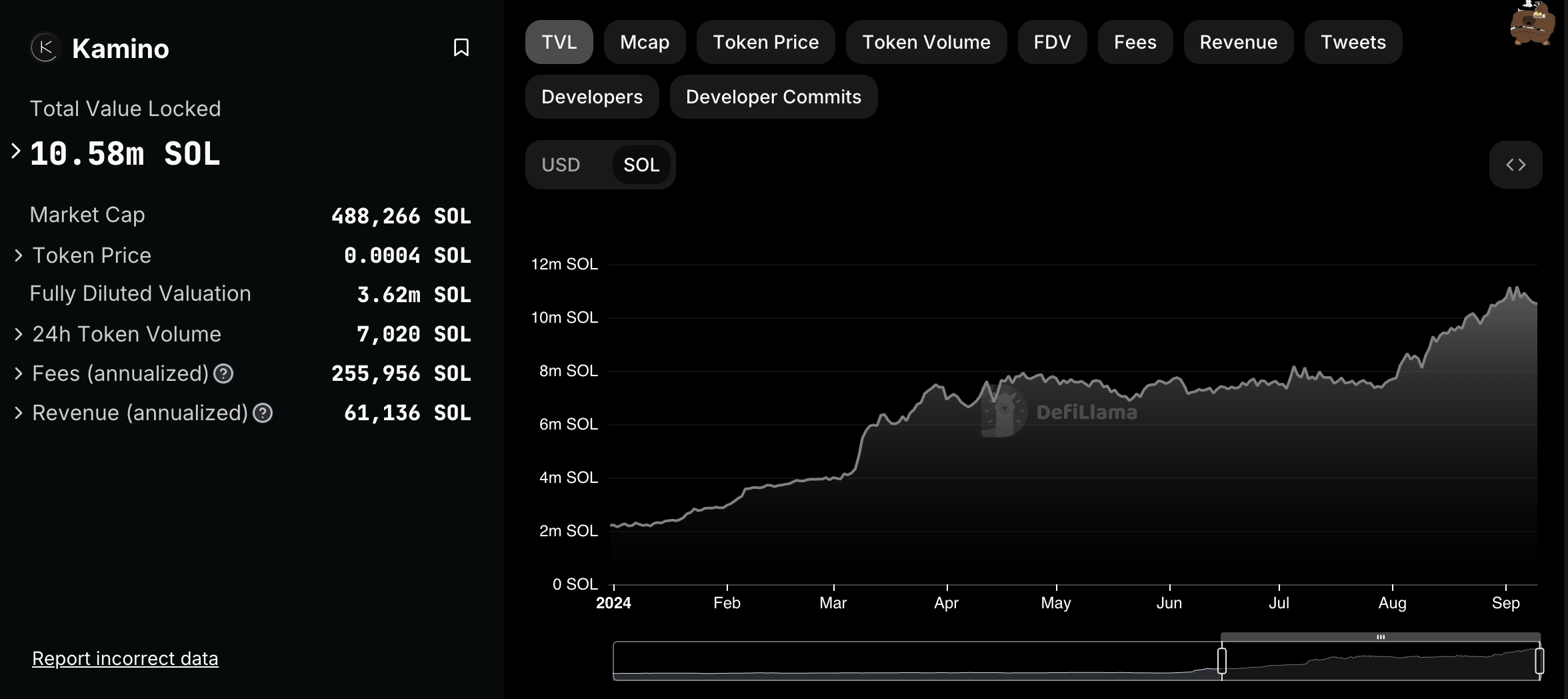Click the Revenue annualized help icon
This screenshot has height=699, width=1568.
coord(263,414)
